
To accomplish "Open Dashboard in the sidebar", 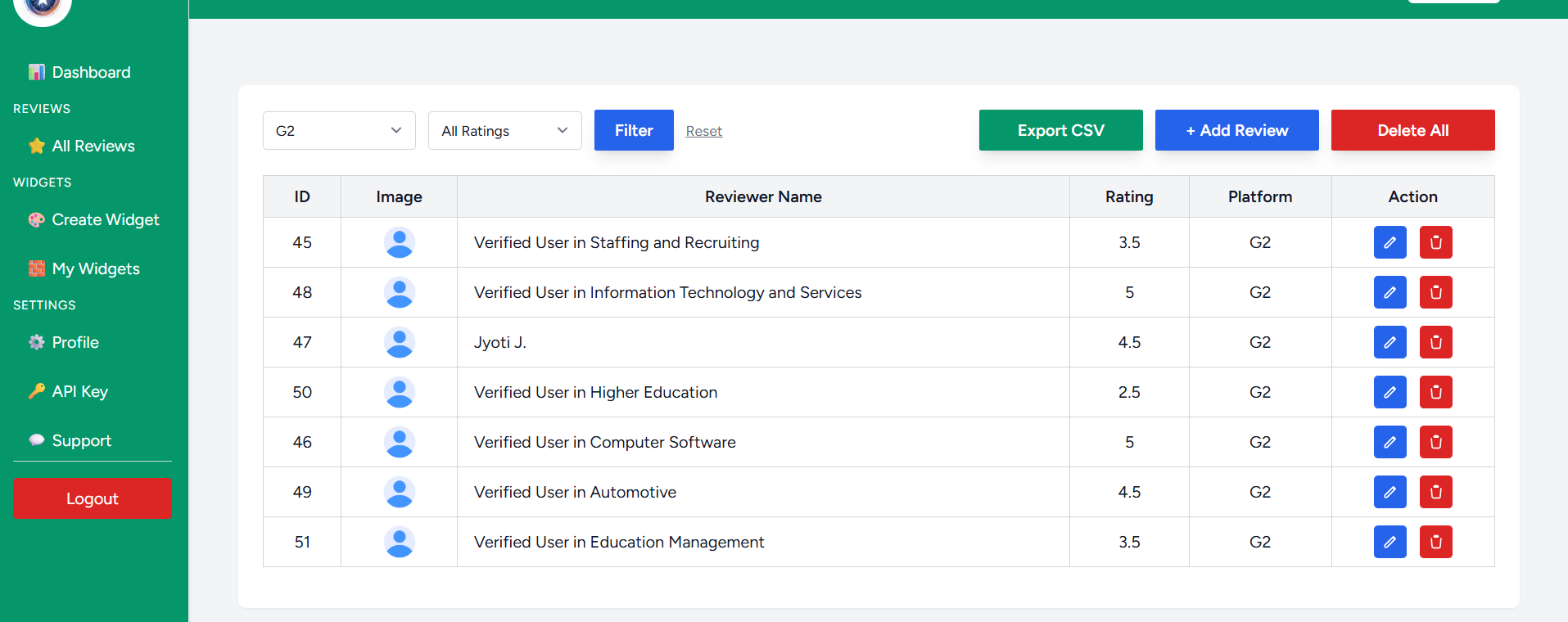I will [x=90, y=72].
